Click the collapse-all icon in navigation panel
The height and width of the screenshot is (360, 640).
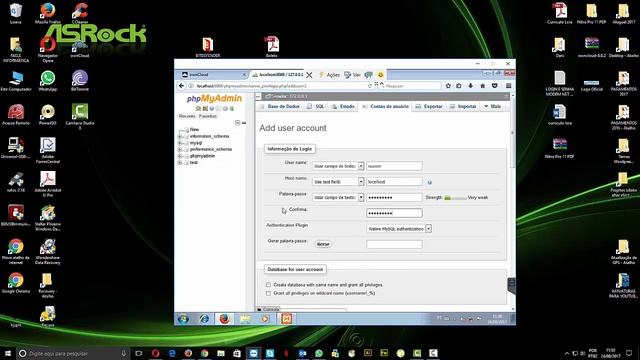point(238,123)
